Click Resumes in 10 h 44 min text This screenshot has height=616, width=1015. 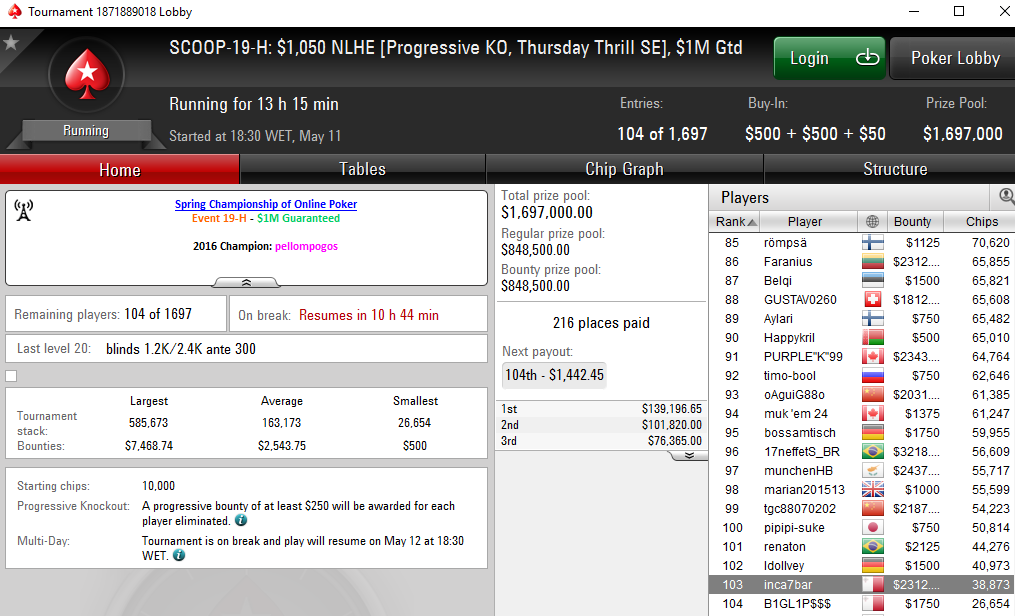[369, 315]
